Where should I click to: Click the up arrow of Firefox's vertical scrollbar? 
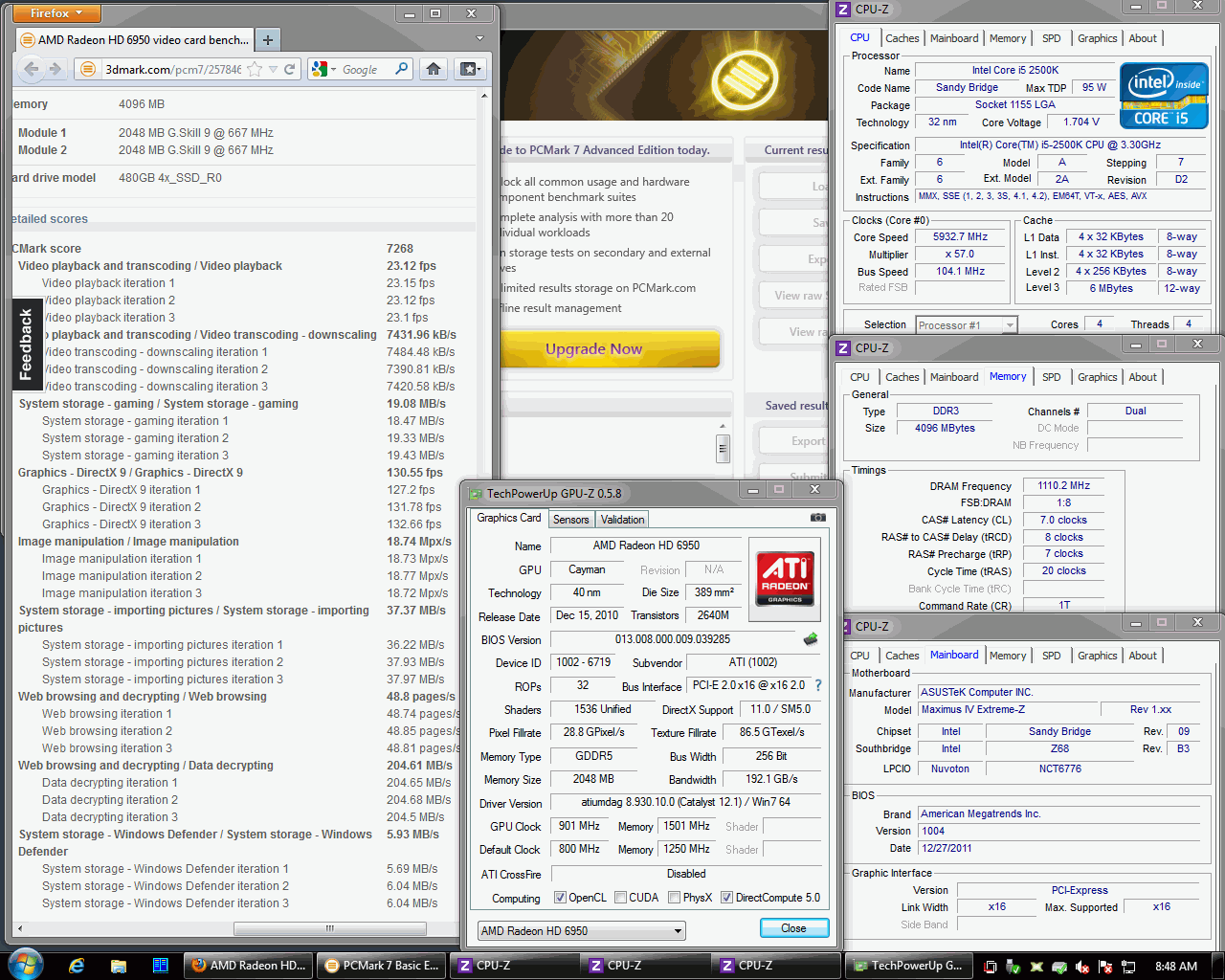(483, 96)
